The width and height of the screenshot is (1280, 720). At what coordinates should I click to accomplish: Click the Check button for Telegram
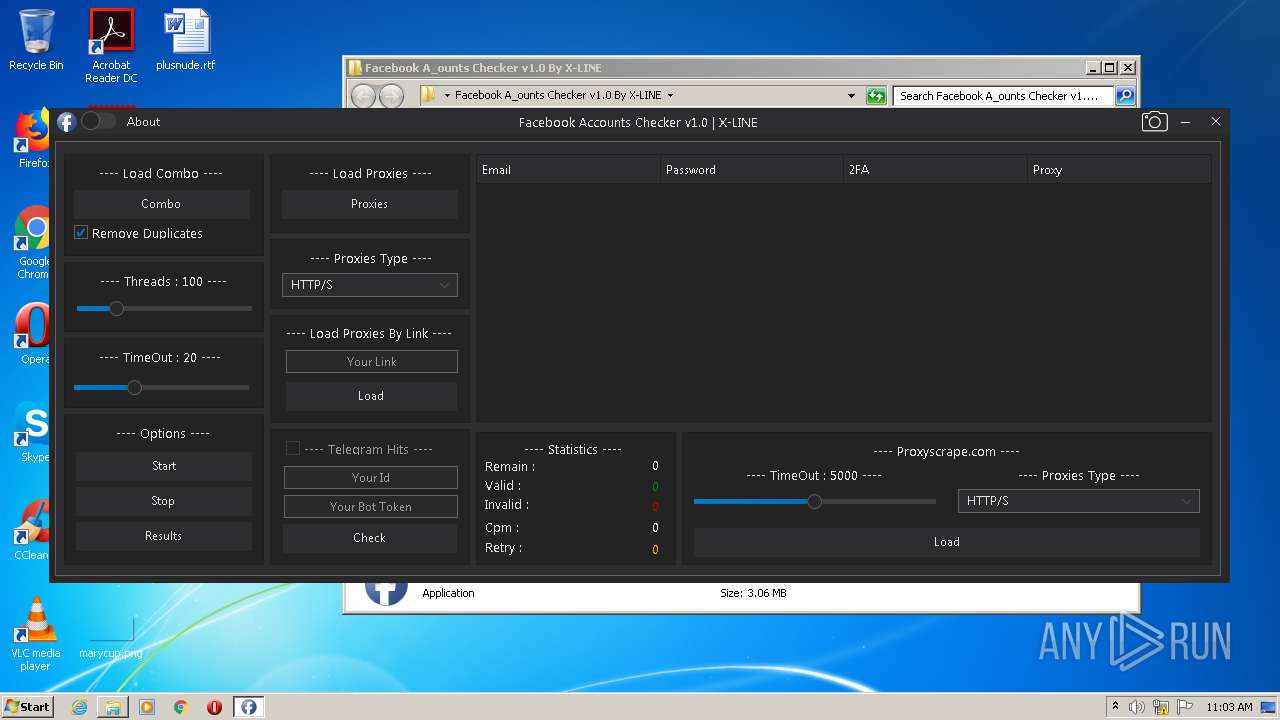click(369, 538)
